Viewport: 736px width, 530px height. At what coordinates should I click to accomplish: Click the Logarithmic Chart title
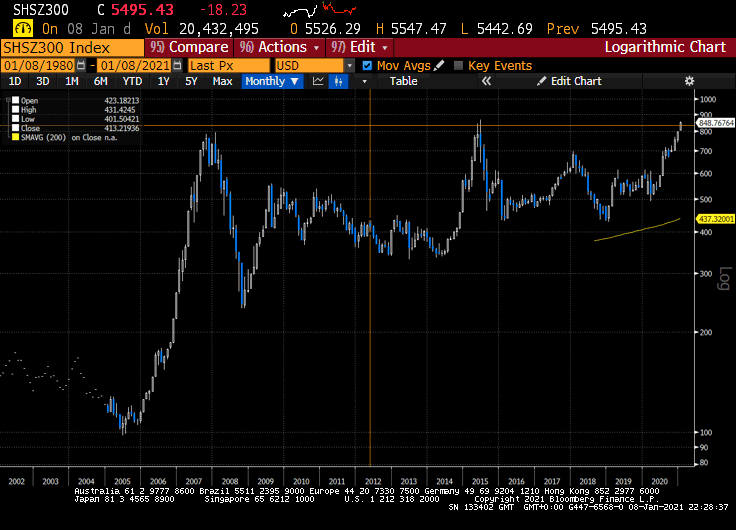click(x=665, y=47)
